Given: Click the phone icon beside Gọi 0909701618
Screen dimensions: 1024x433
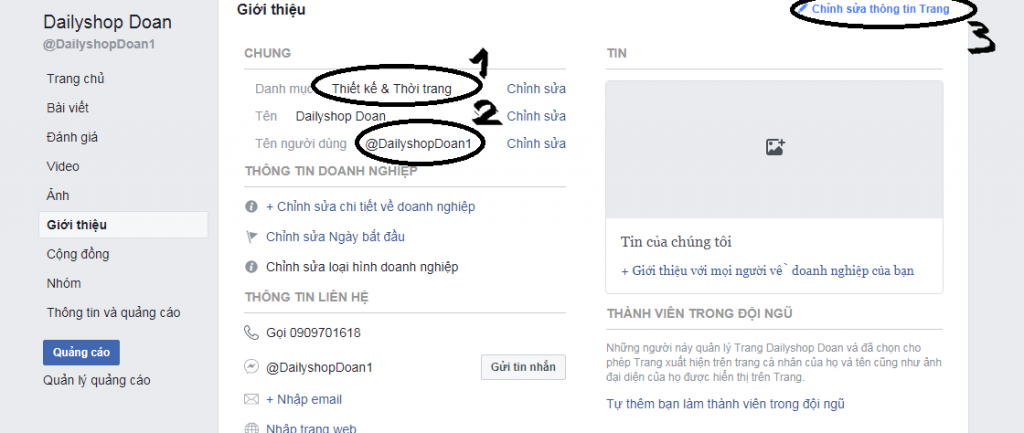Looking at the screenshot, I should (251, 332).
